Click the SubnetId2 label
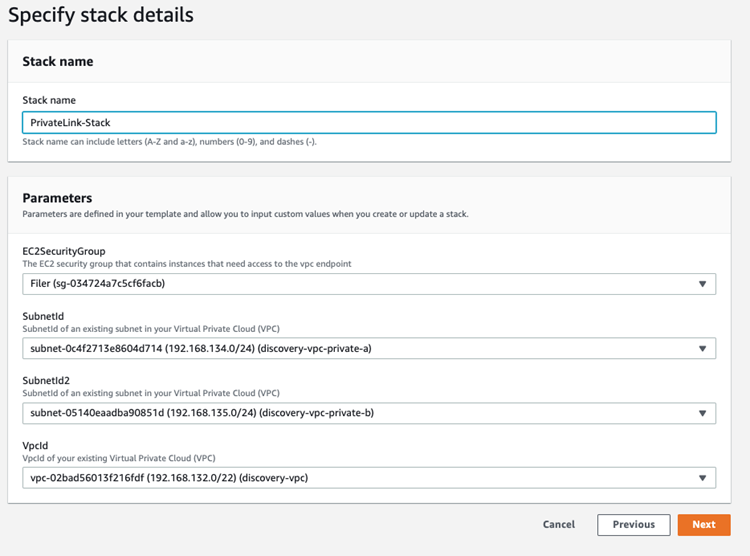This screenshot has height=556, width=750. tap(46, 380)
